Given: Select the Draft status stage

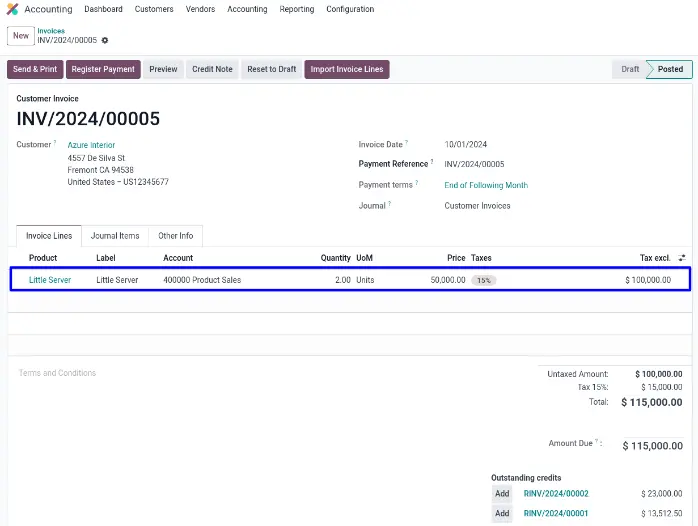Looking at the screenshot, I should click(630, 69).
